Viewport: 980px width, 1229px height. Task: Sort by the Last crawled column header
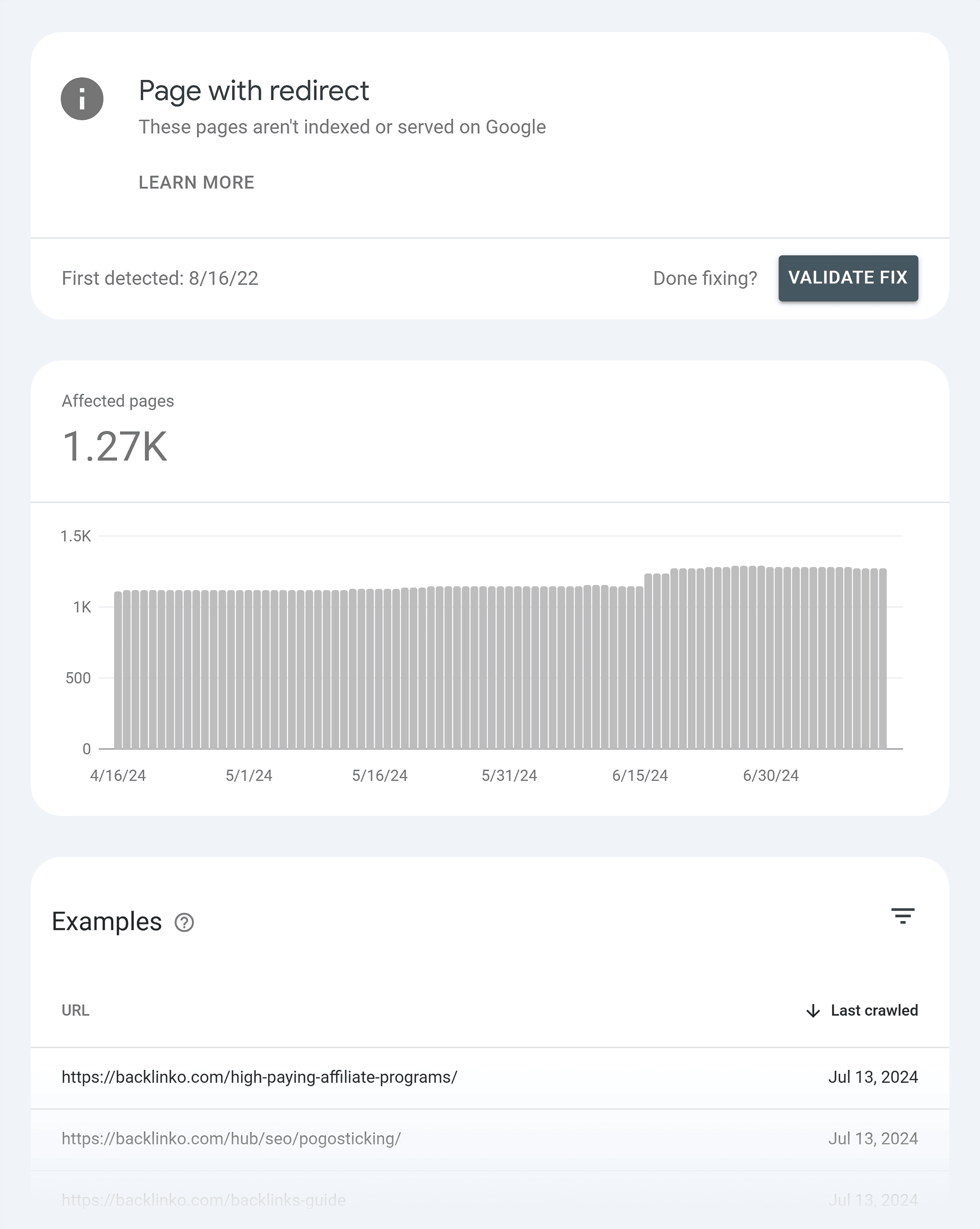[x=874, y=1010]
